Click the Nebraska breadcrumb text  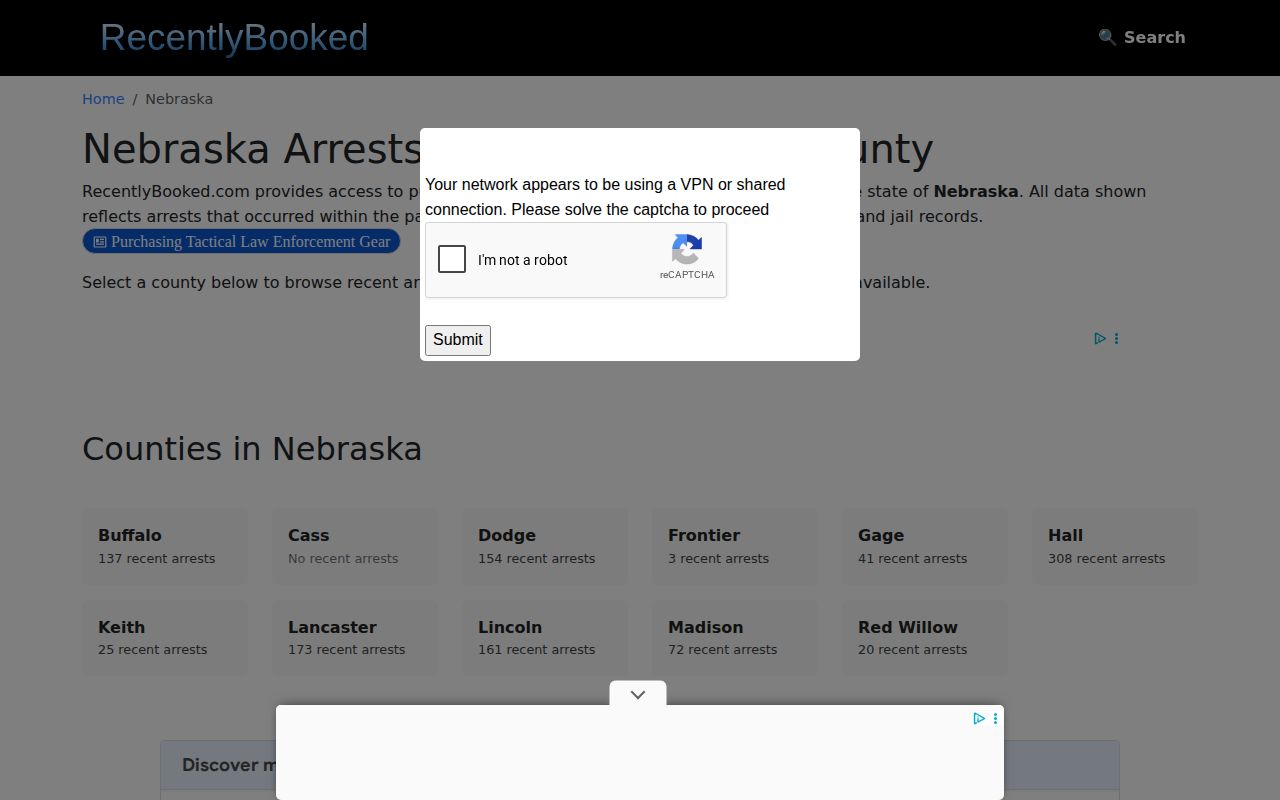[x=179, y=99]
